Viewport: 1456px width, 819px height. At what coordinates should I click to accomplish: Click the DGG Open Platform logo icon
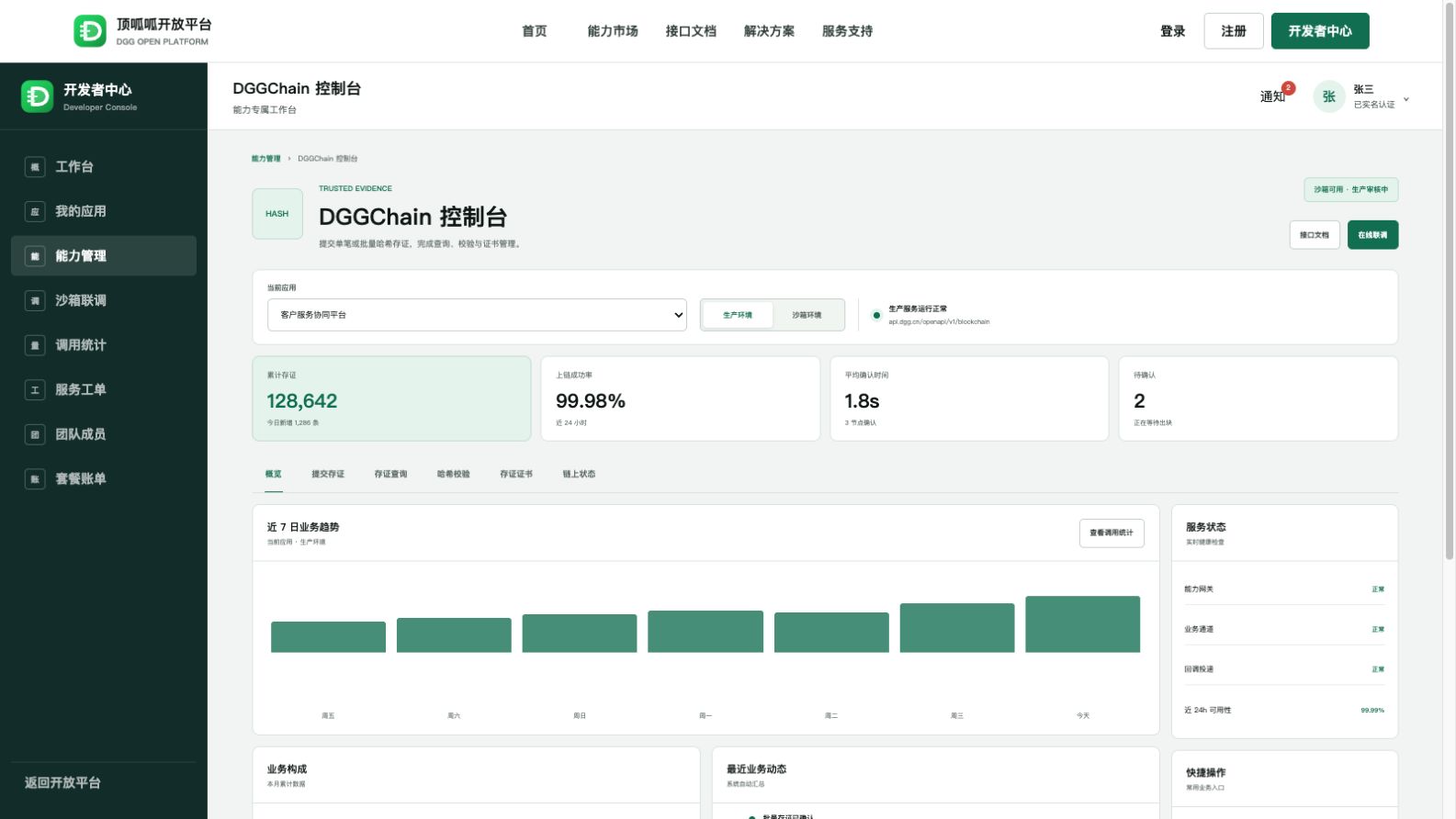[90, 31]
